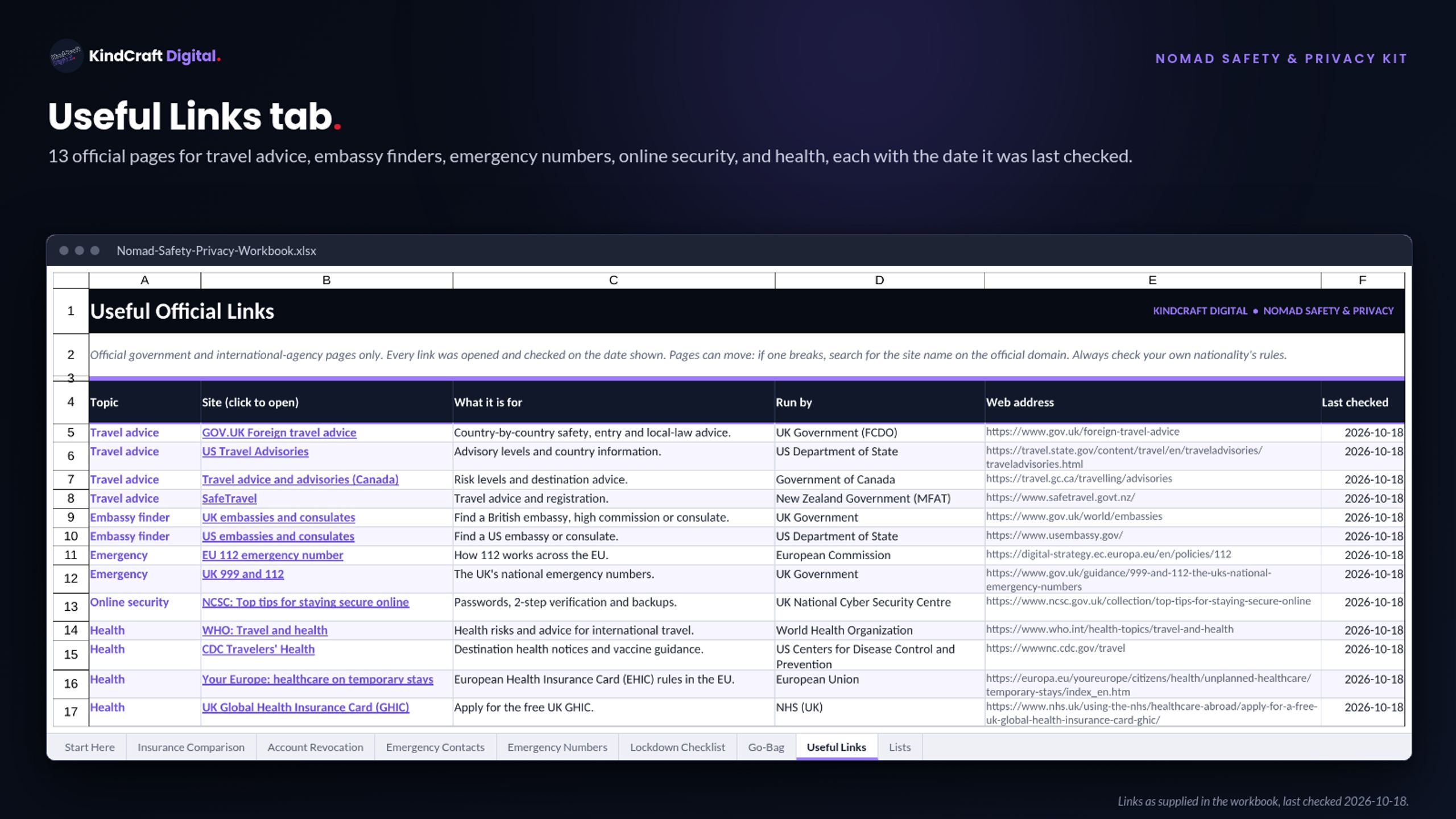Open the Go-Bag sheet tab

766,747
